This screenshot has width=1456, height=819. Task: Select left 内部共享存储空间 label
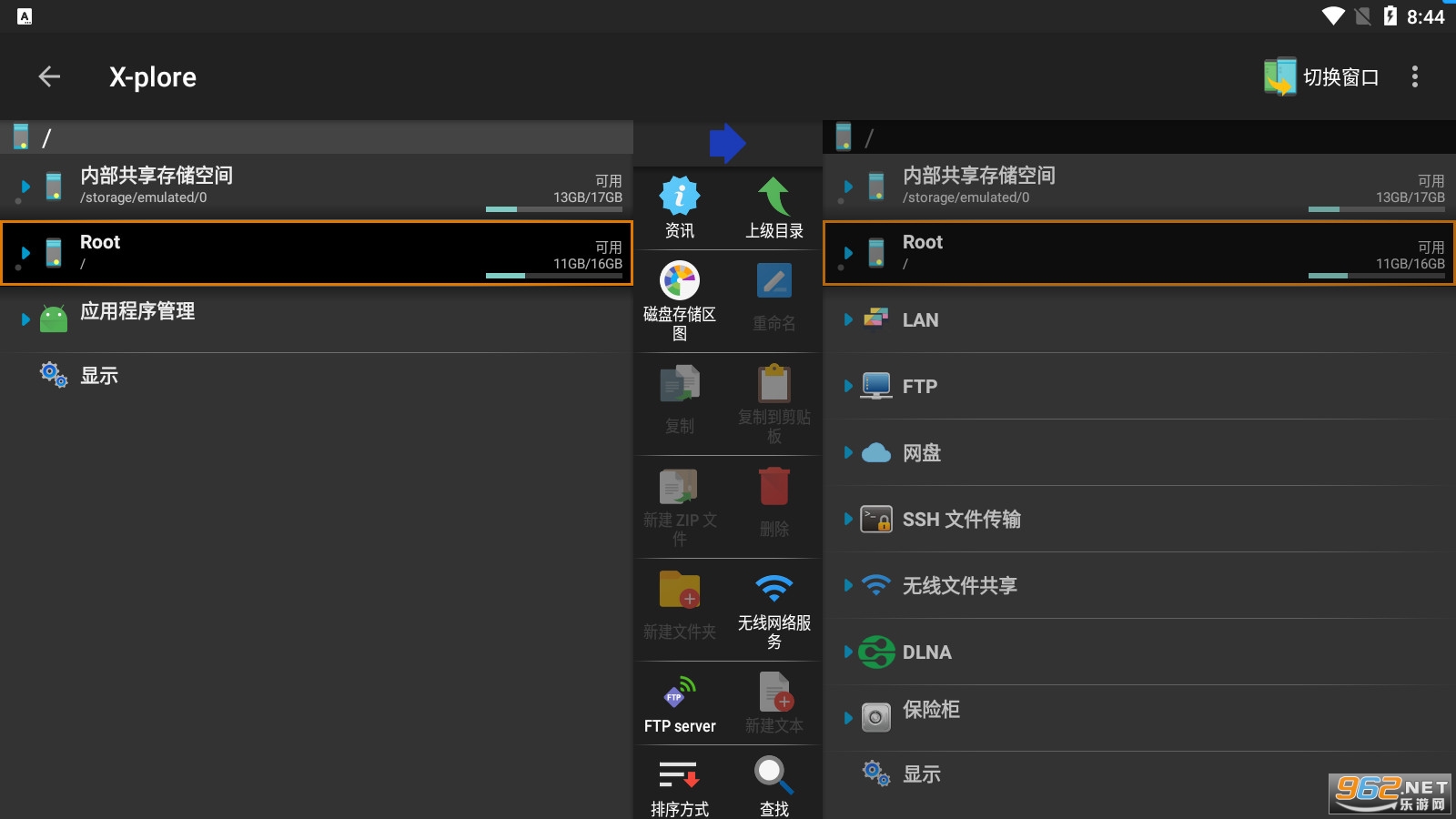pyautogui.click(x=157, y=176)
